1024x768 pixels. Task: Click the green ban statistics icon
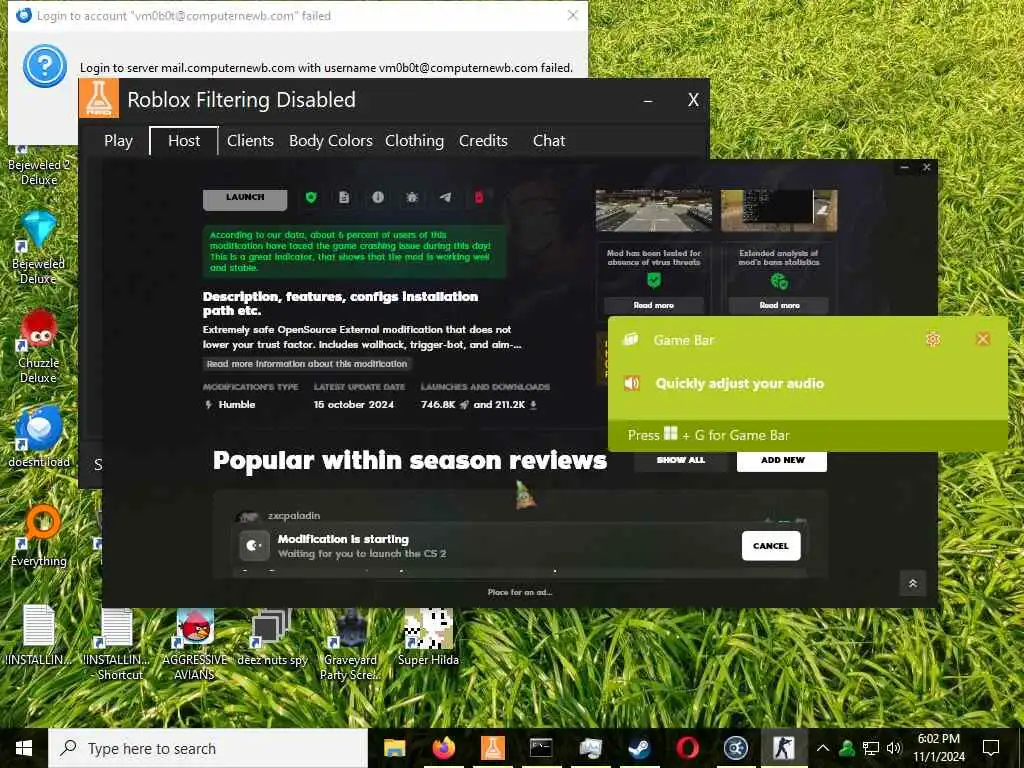(x=779, y=281)
